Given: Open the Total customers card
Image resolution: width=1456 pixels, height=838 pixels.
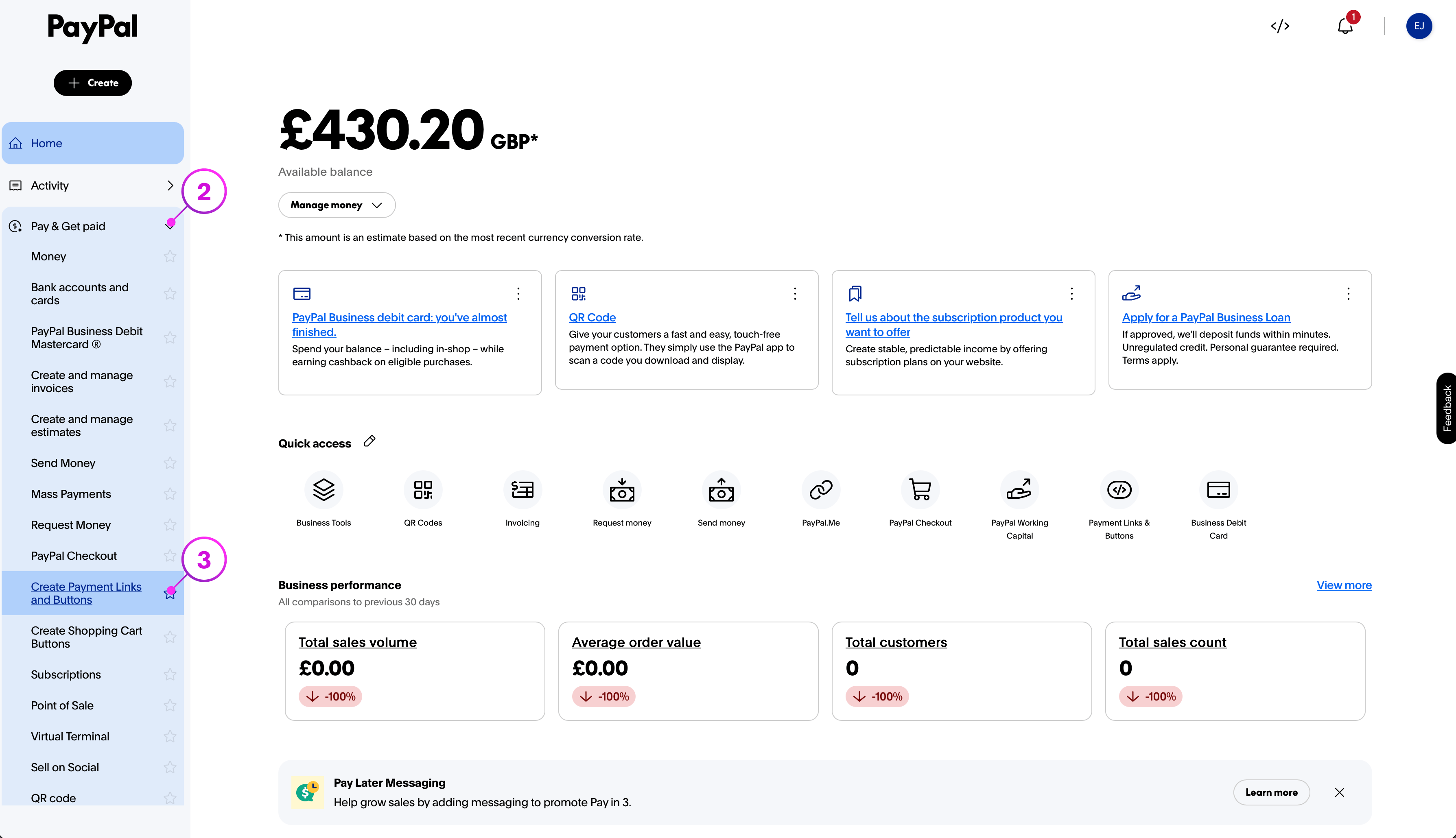Looking at the screenshot, I should pos(962,671).
